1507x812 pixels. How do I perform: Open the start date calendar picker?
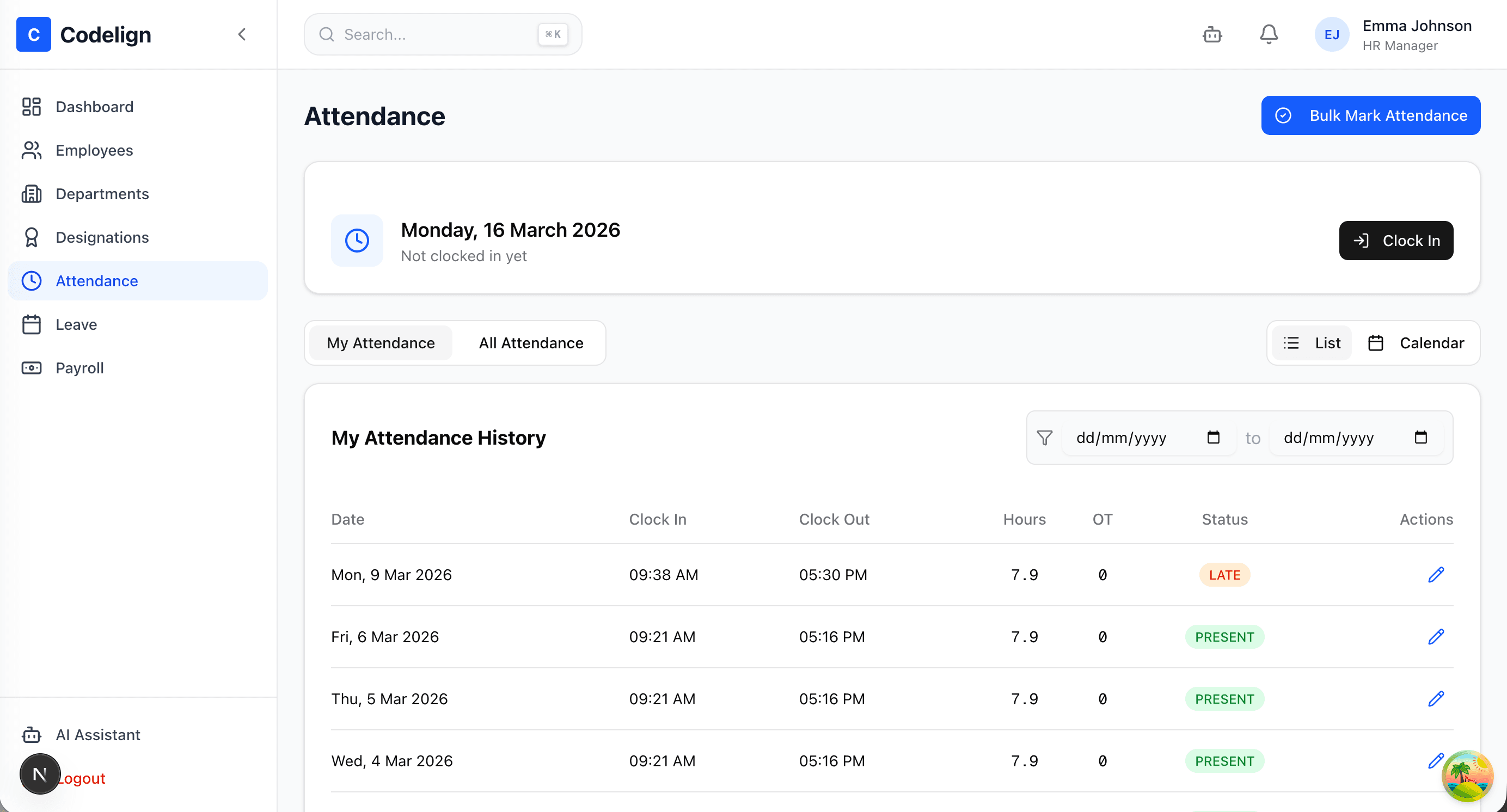[x=1214, y=437]
